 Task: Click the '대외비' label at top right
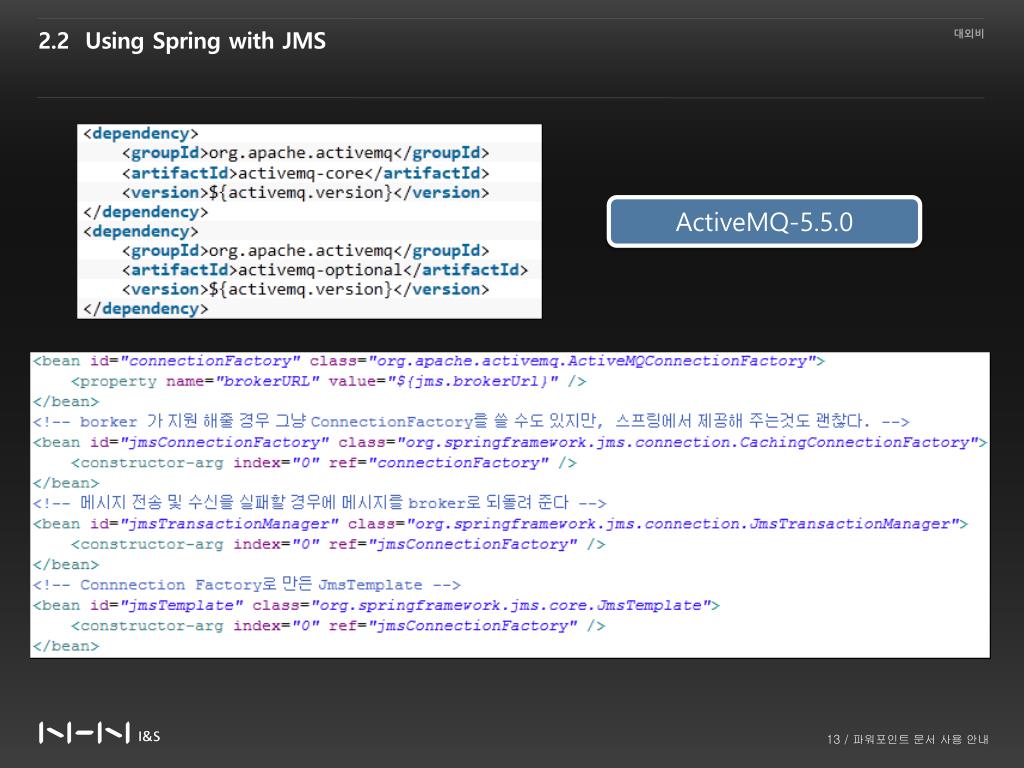click(968, 33)
